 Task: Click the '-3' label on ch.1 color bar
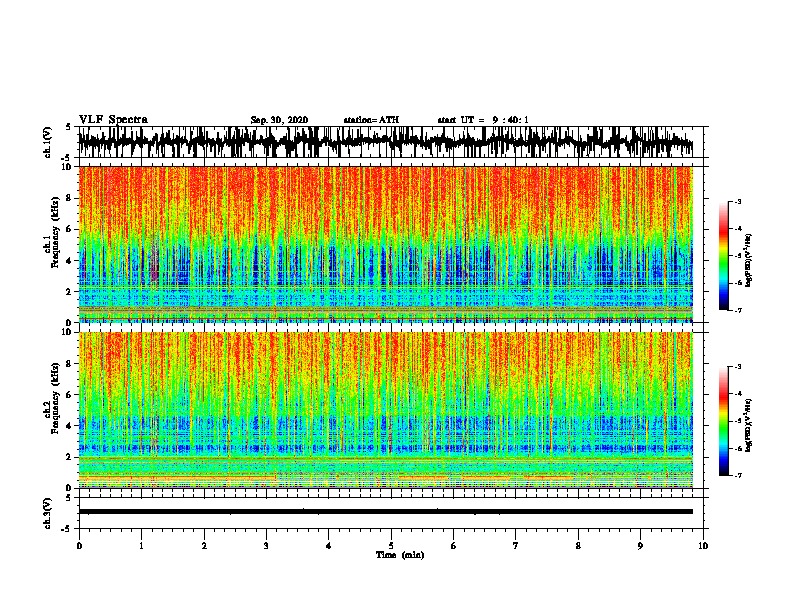tap(737, 202)
